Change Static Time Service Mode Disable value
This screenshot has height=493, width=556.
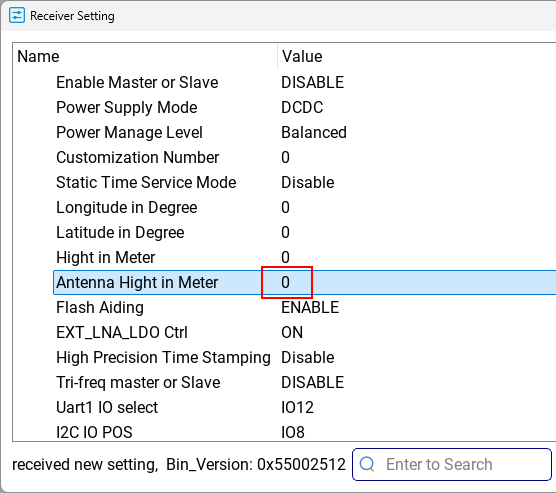click(307, 182)
